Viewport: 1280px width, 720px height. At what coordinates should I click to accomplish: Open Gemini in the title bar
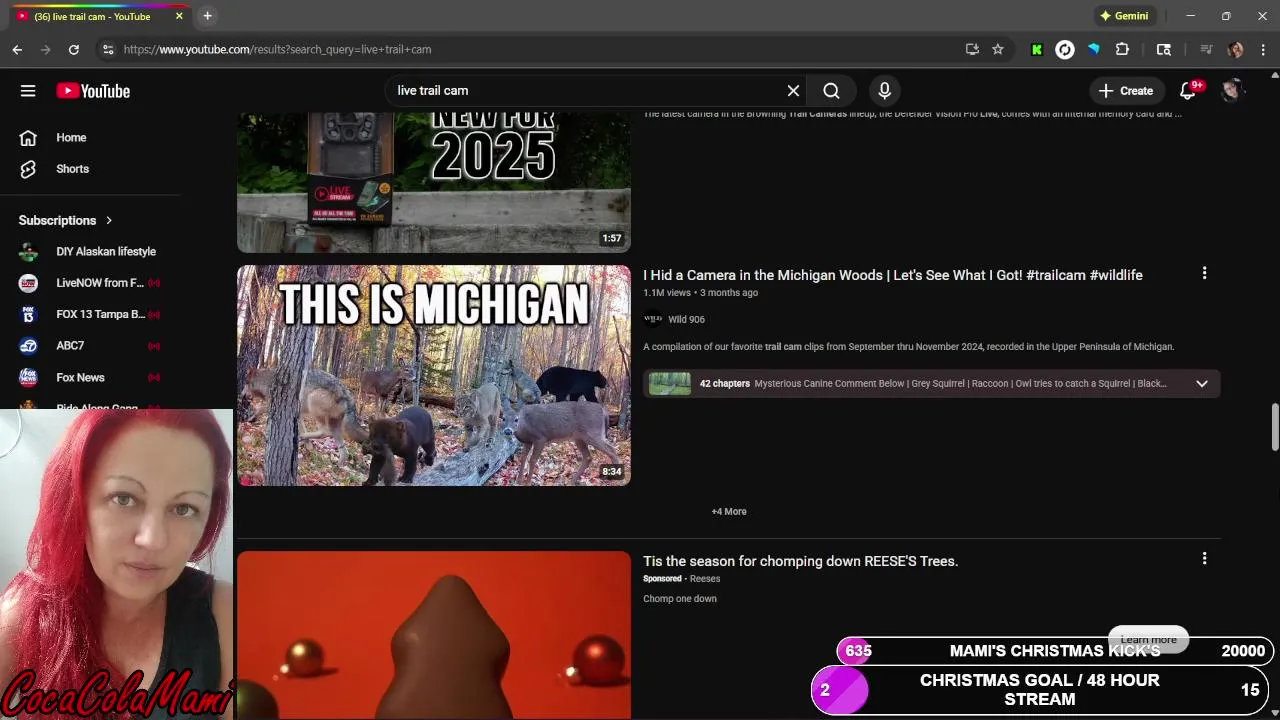point(1124,16)
